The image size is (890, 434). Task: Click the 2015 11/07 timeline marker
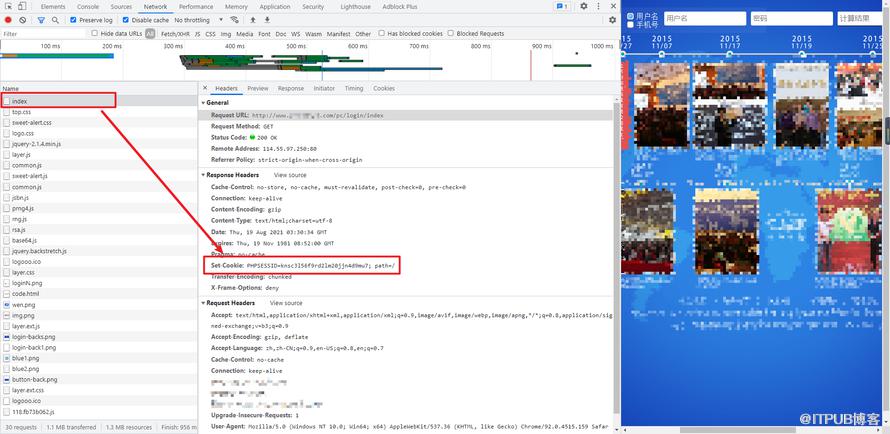[662, 54]
